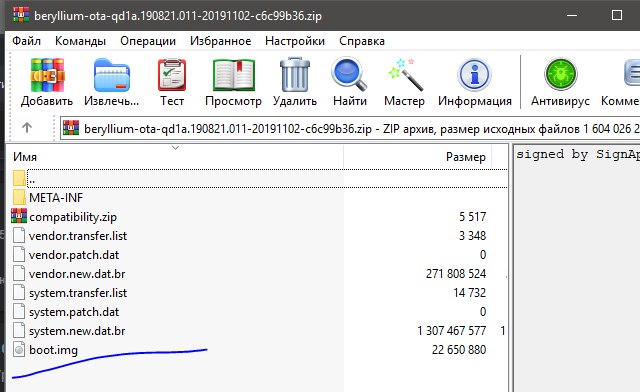Click the Удалить trash can icon
640x392 pixels.
point(295,75)
